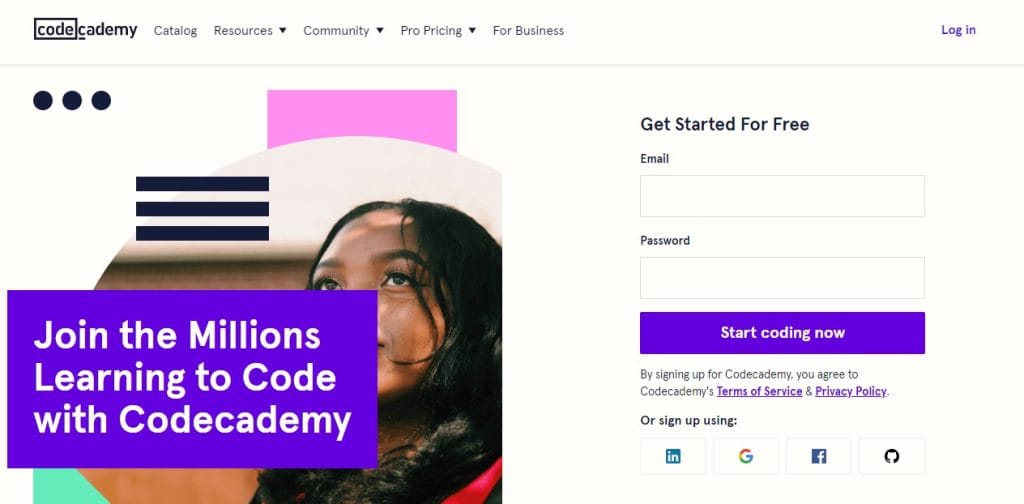1024x504 pixels.
Task: Navigate to For Business page
Action: click(528, 31)
